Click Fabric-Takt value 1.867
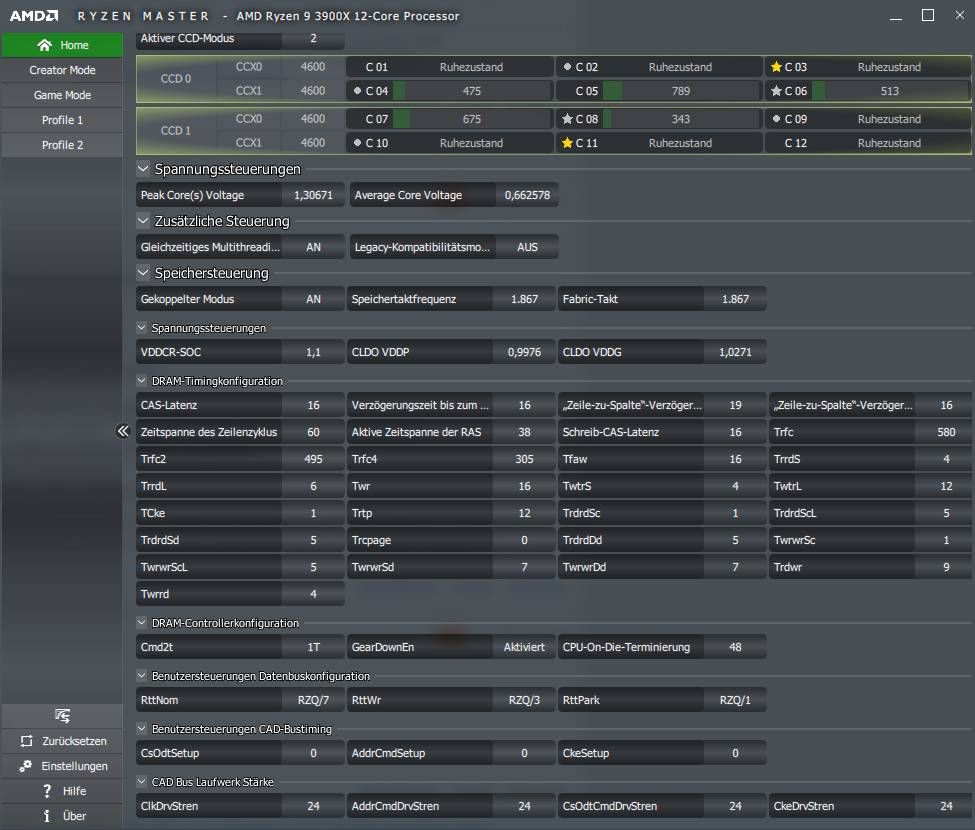Viewport: 975px width, 830px height. point(735,299)
